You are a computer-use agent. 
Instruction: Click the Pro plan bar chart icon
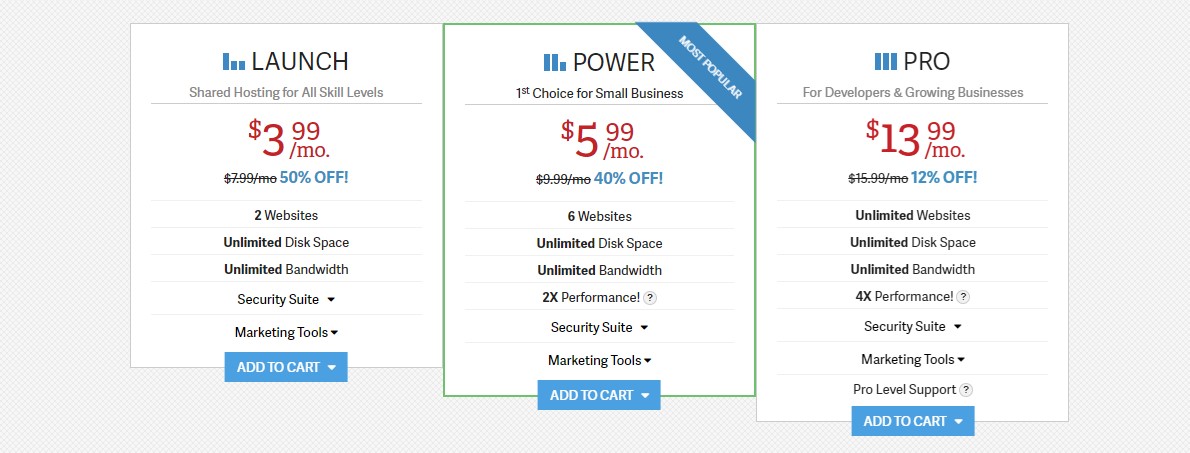[x=886, y=61]
